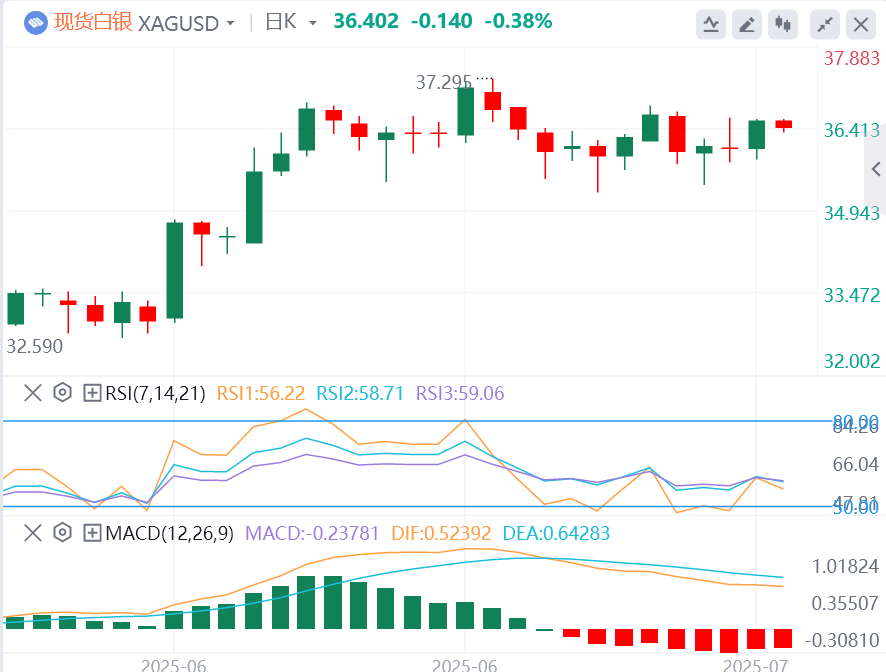Expand the MACD panel plus icon
This screenshot has width=886, height=672.
click(92, 532)
